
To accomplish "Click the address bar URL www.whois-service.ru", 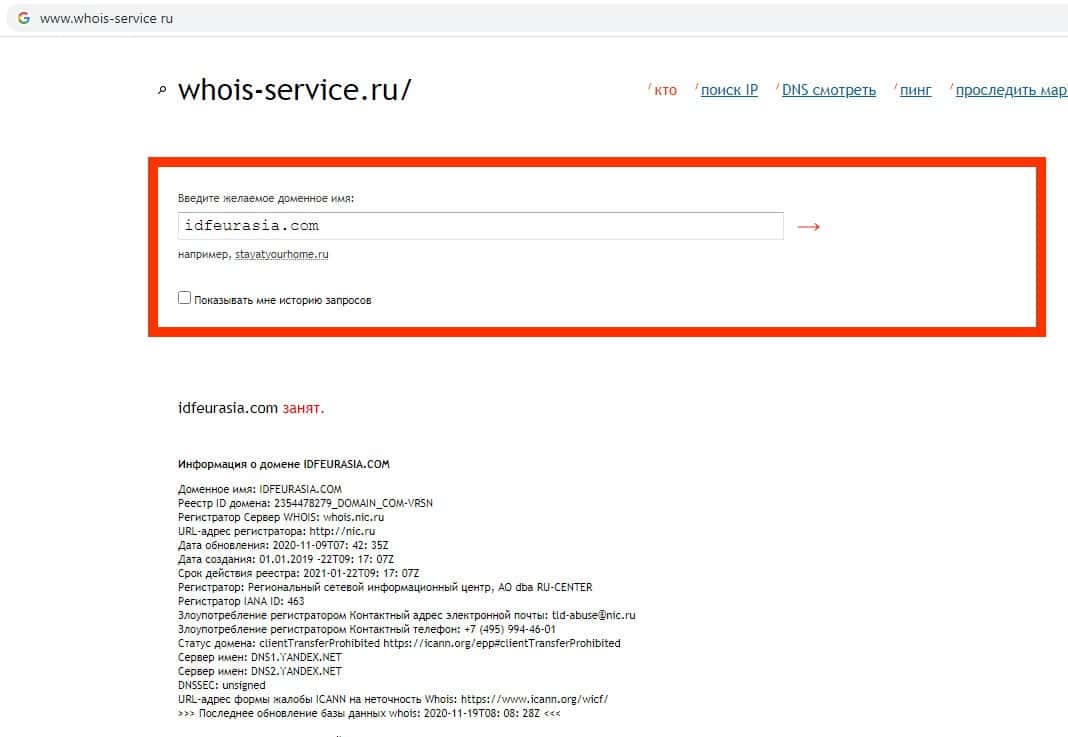I will 106,18.
